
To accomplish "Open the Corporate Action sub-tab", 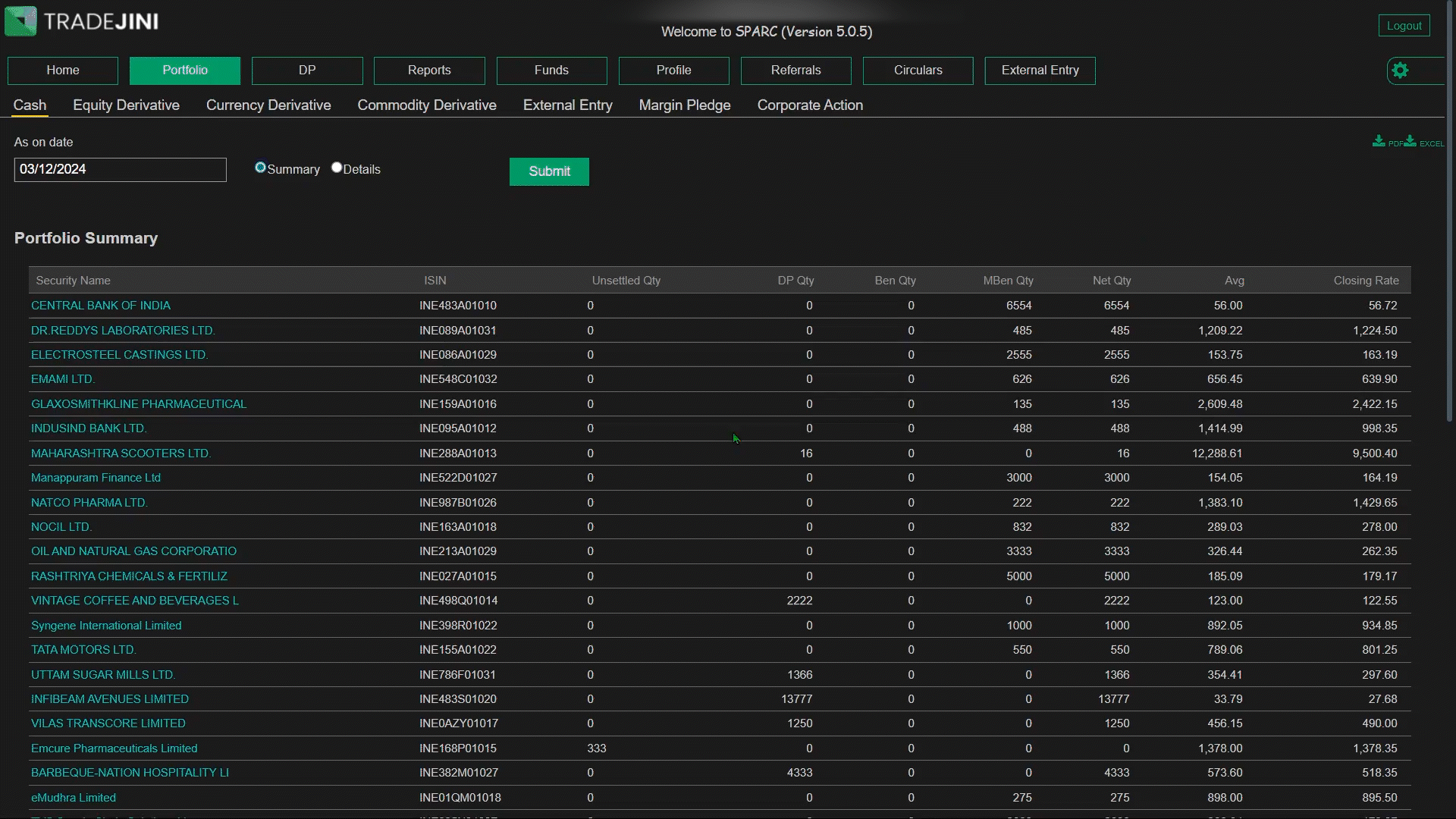I will coord(810,105).
